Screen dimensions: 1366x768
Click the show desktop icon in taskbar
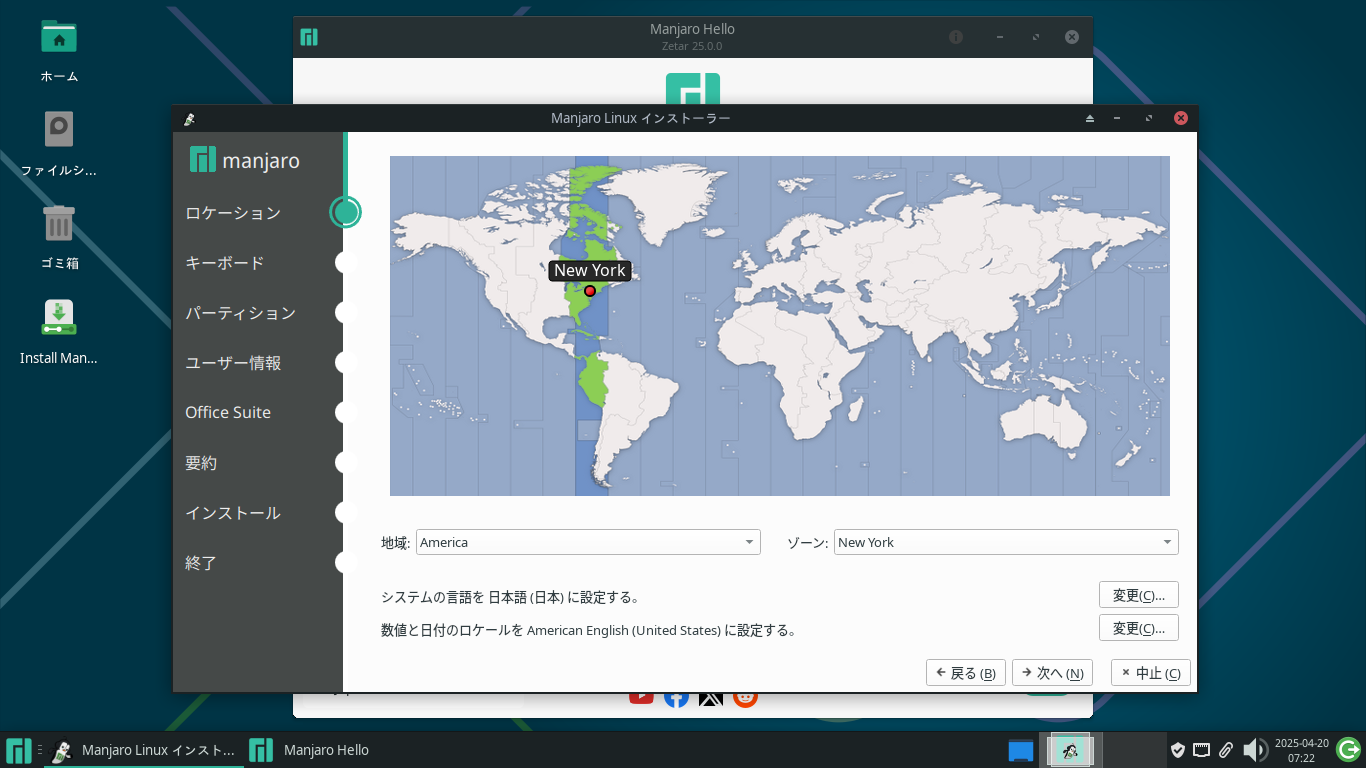tap(1020, 750)
